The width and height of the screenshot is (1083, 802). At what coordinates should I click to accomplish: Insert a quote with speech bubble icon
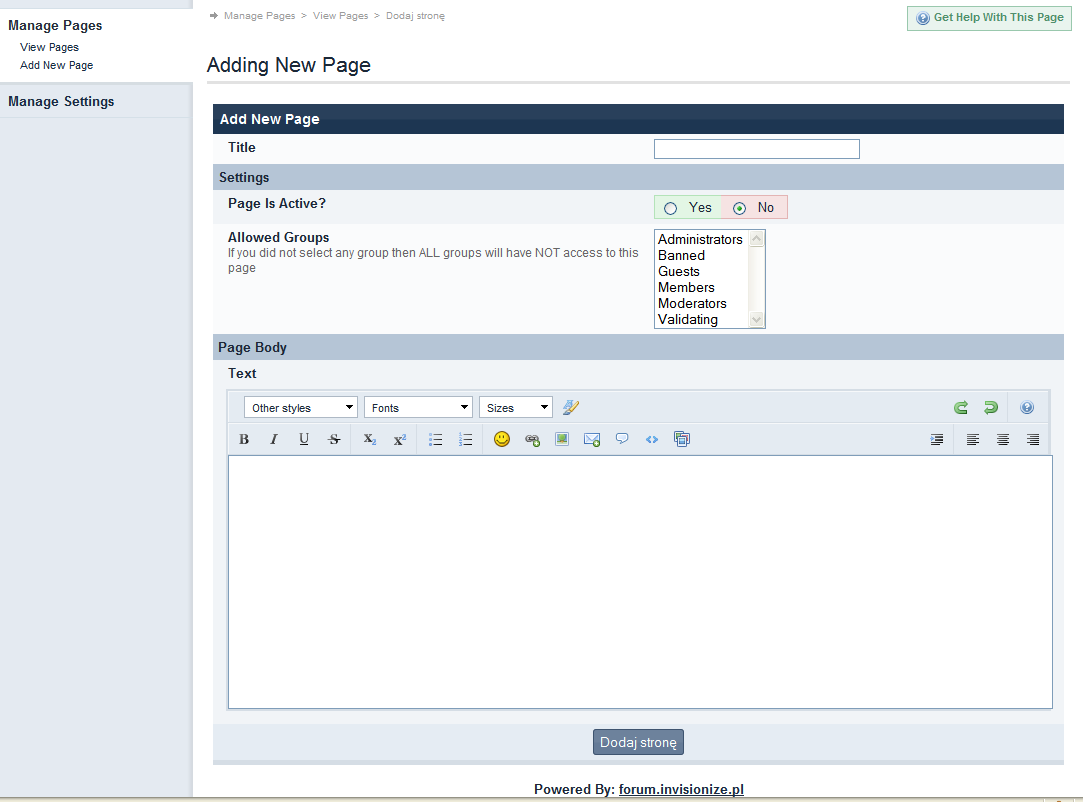622,439
